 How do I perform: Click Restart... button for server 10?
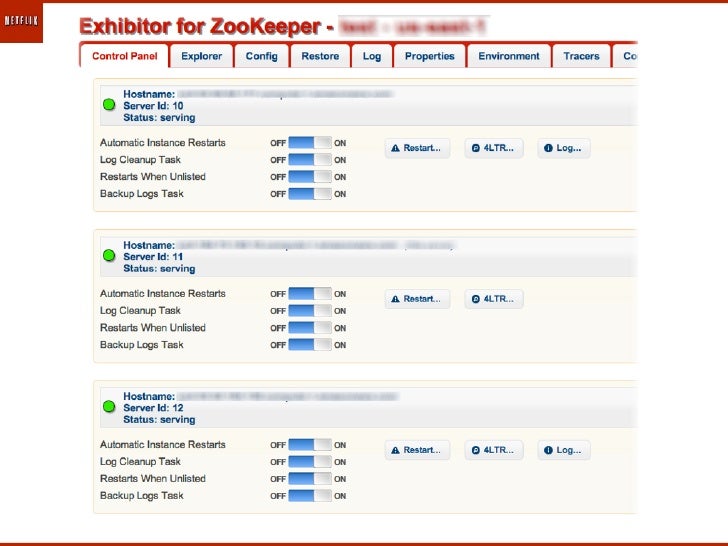[417, 148]
